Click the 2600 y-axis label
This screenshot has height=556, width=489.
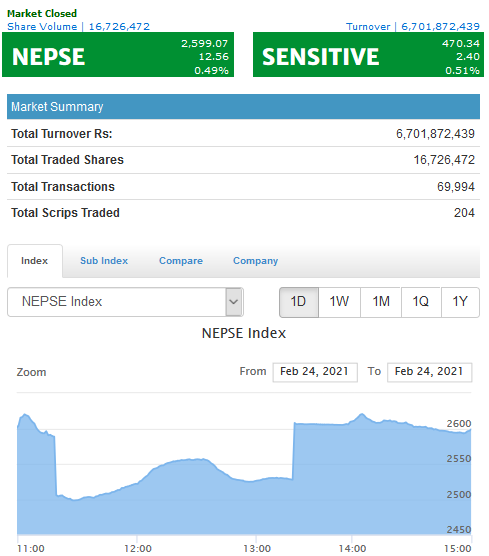click(459, 423)
